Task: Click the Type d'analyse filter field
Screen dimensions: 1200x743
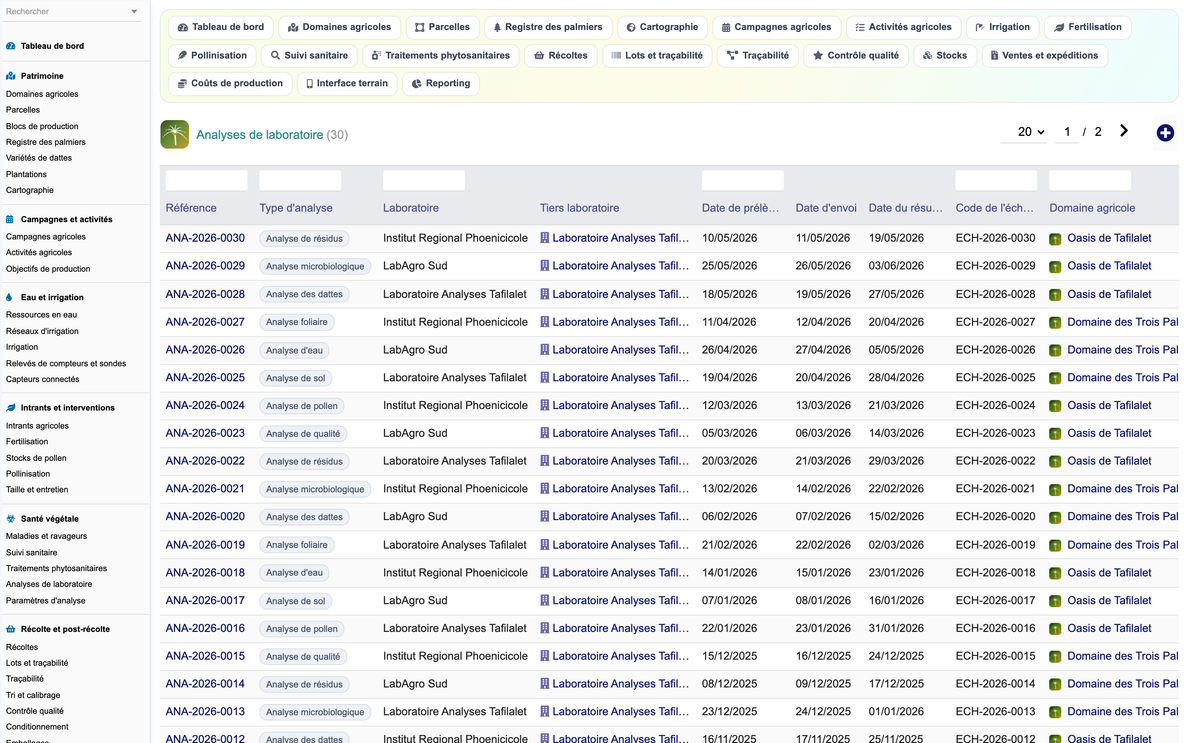Action: tap(300, 180)
